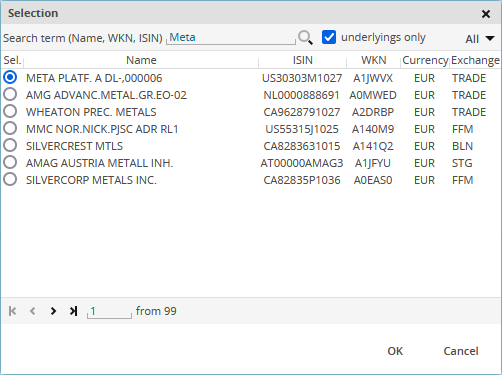Focus the search term field containing Meta
The height and width of the screenshot is (375, 502).
231,37
